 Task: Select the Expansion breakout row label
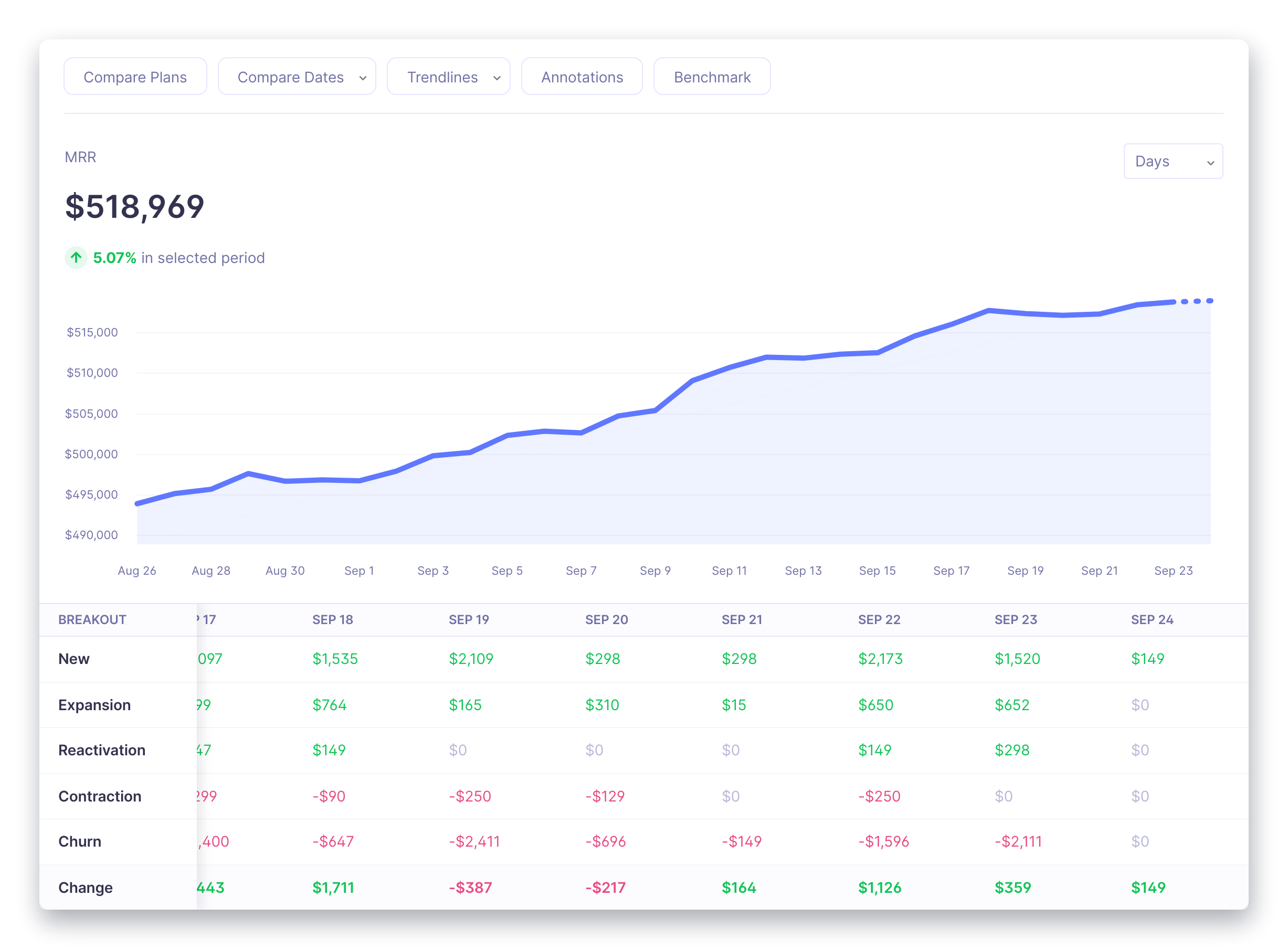[x=94, y=704]
